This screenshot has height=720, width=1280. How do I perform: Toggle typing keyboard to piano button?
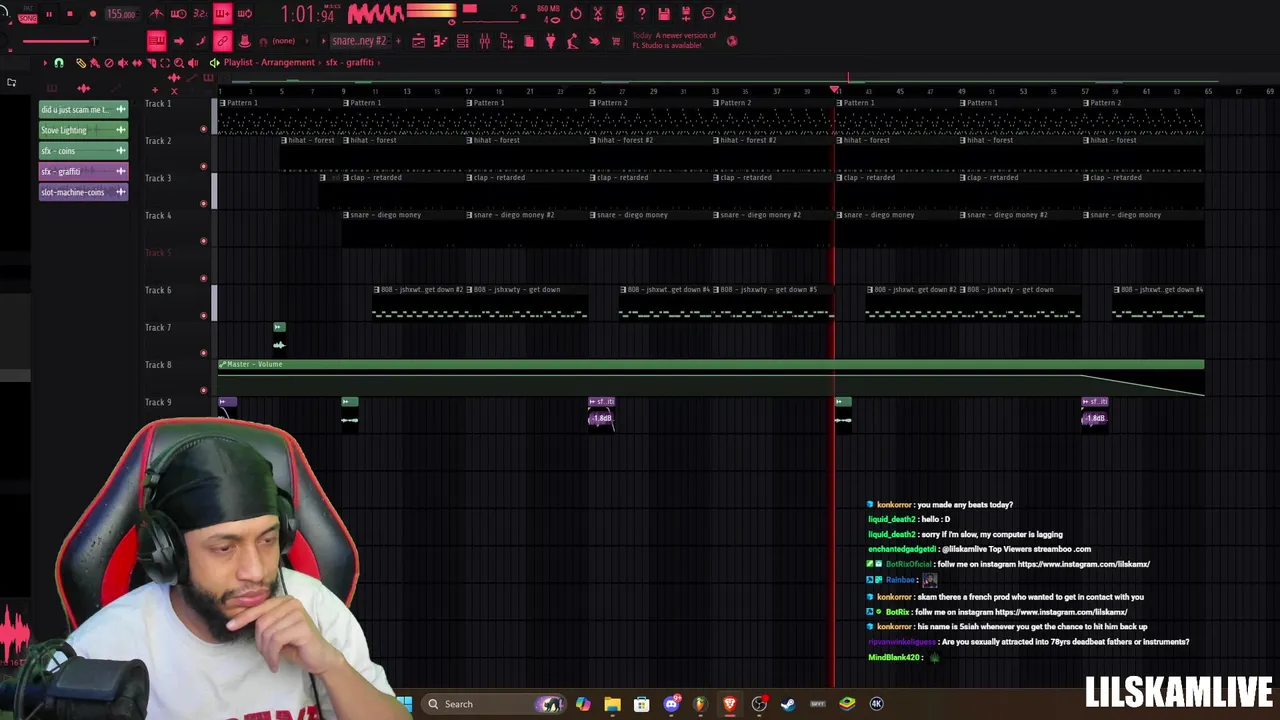(157, 41)
